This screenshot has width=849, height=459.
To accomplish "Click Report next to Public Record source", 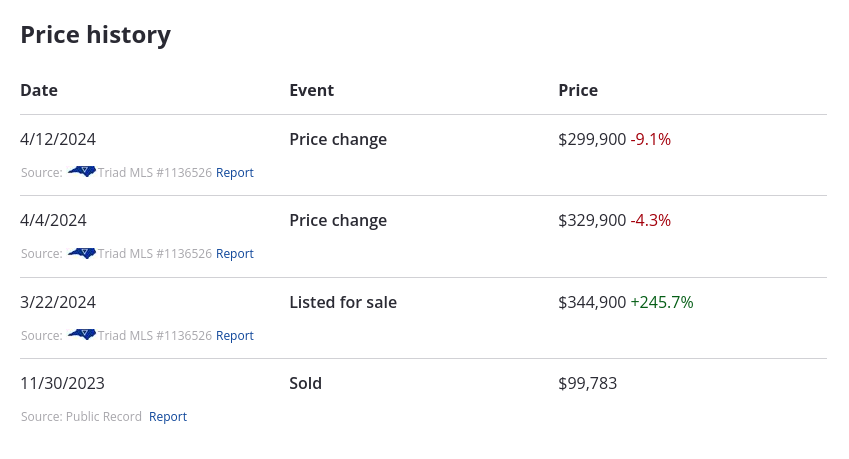I will (168, 417).
